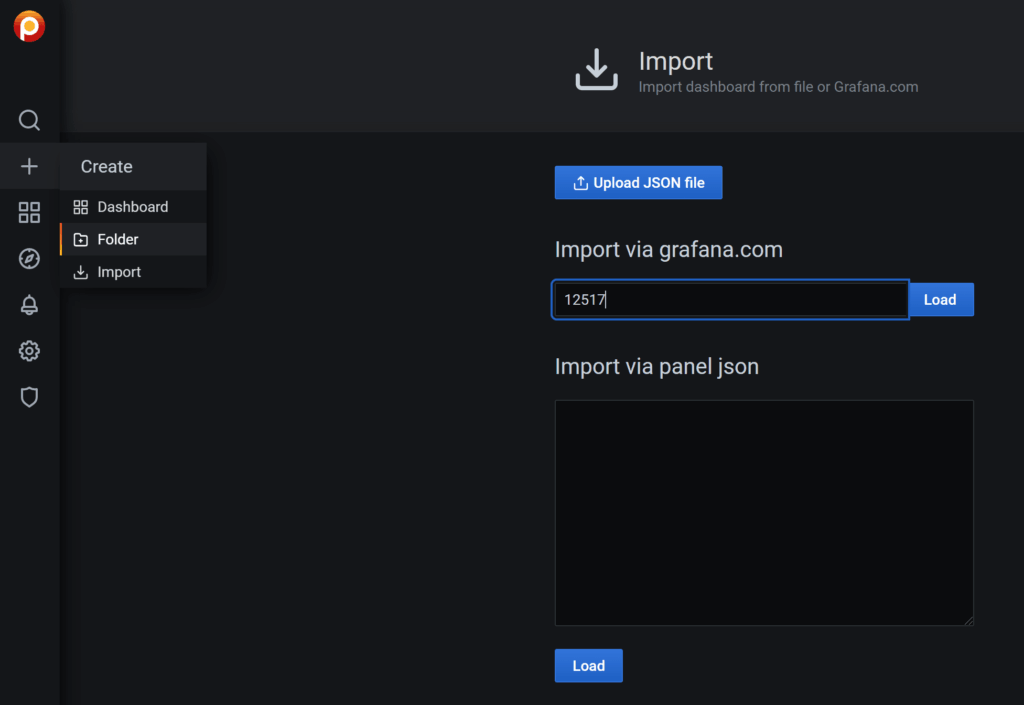Viewport: 1024px width, 705px height.
Task: Click inside the panel json text area
Action: [764, 512]
